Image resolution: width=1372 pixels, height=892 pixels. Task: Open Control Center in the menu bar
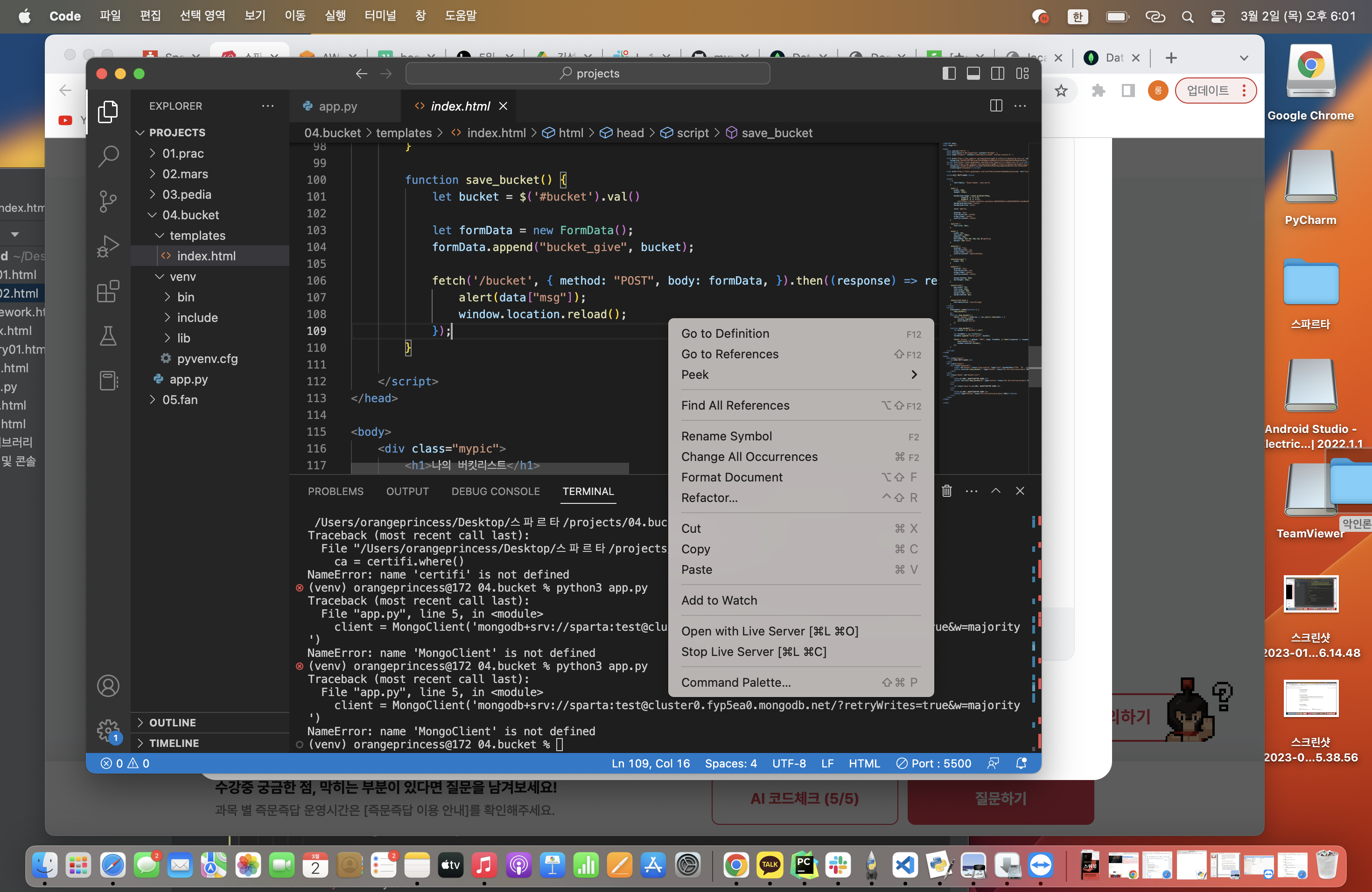tap(1218, 16)
